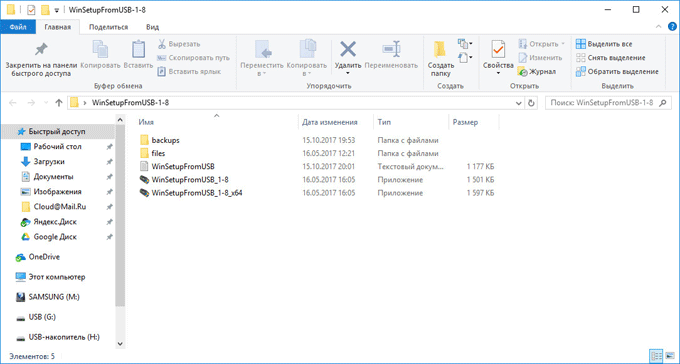Viewport: 680px width, 364px height.
Task: Open the recent locations dropdown arrow
Action: (x=46, y=103)
